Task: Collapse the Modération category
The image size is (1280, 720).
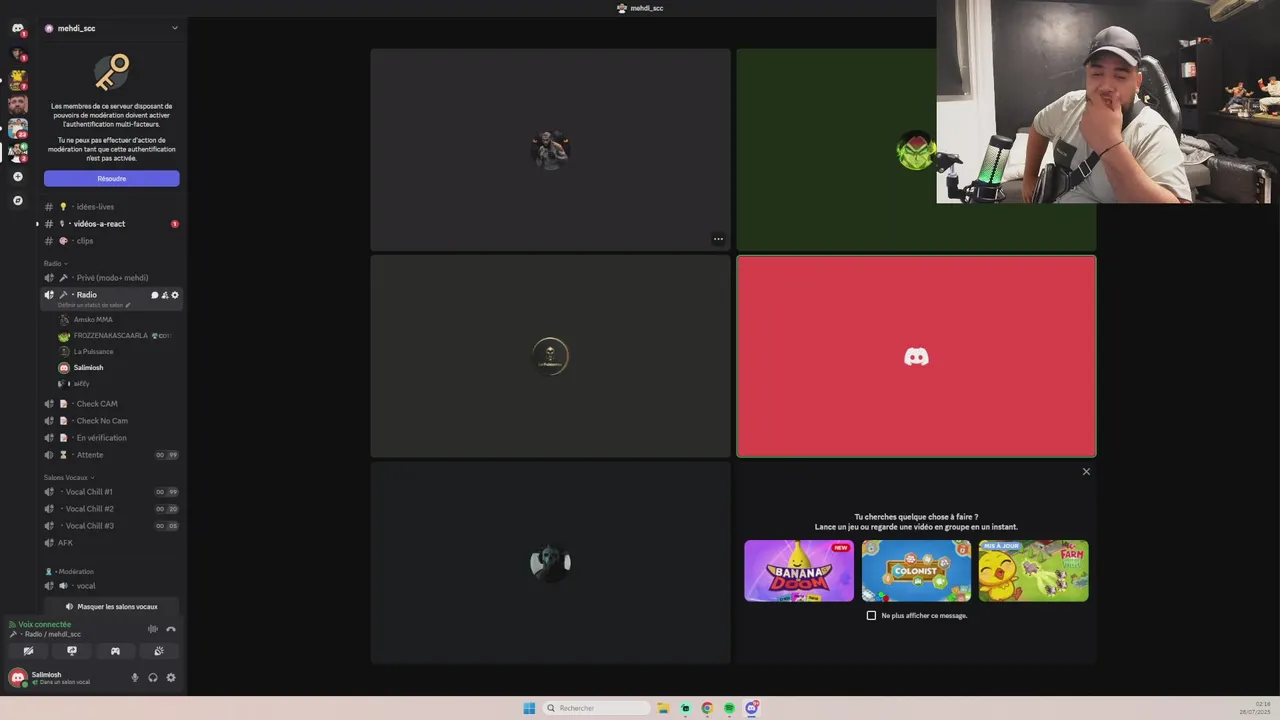Action: (x=70, y=571)
